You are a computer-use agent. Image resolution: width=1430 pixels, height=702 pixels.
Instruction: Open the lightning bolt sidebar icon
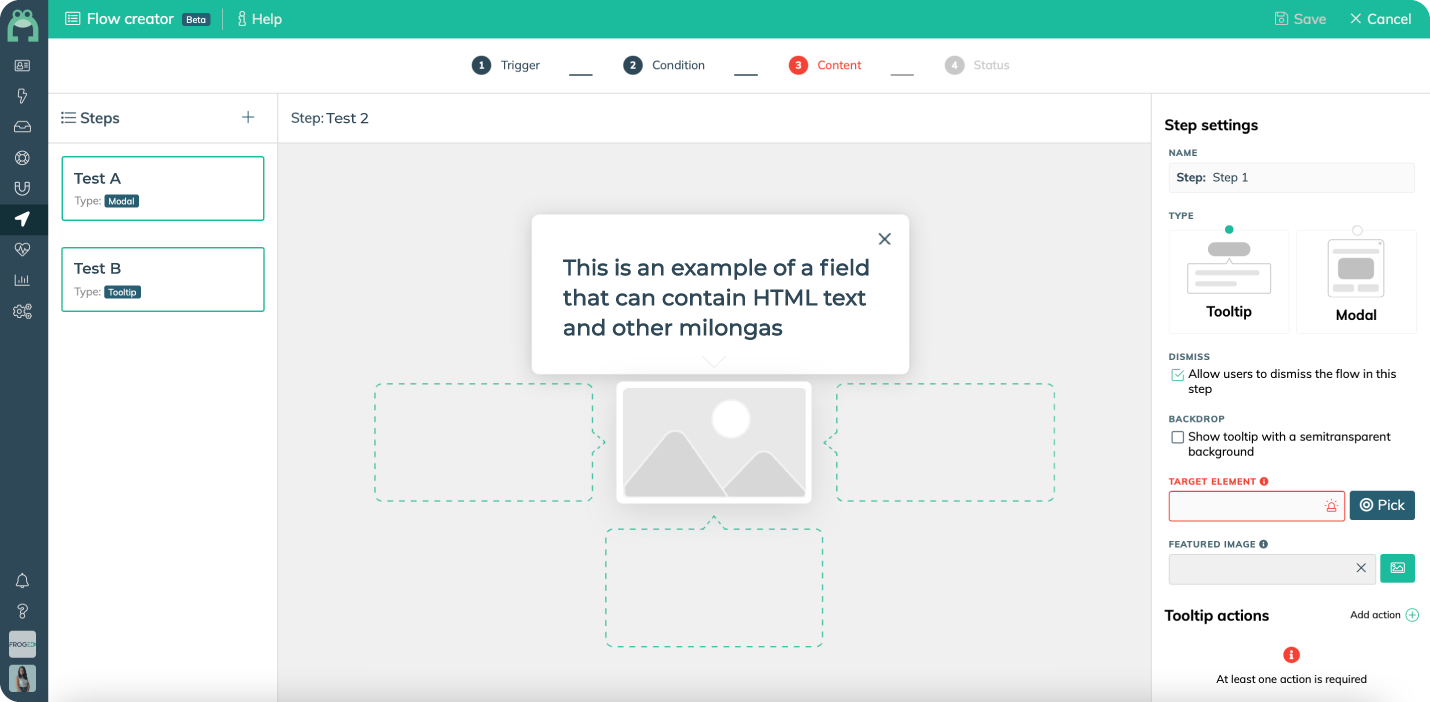point(22,96)
